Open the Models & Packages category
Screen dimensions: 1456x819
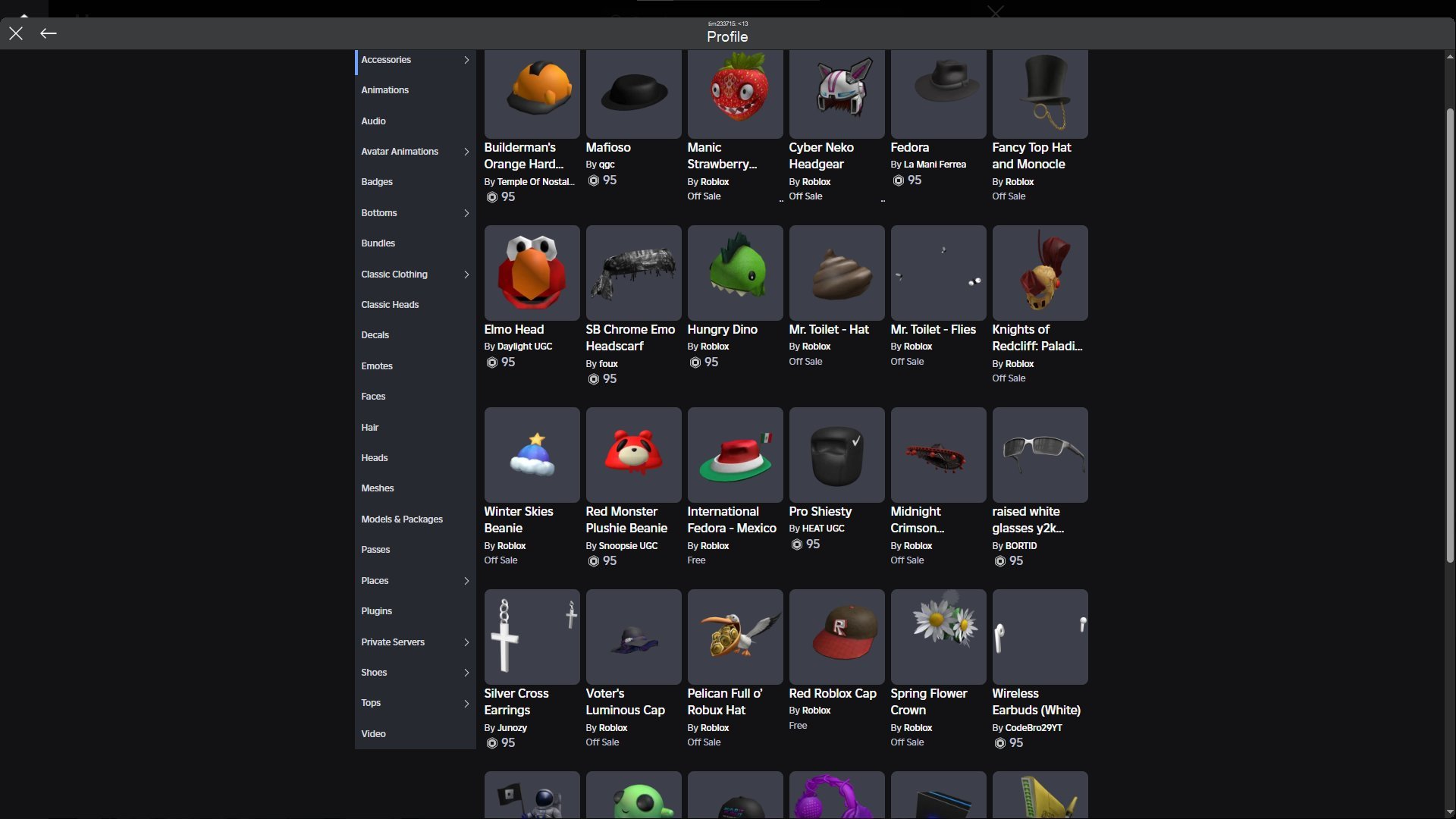(x=415, y=519)
